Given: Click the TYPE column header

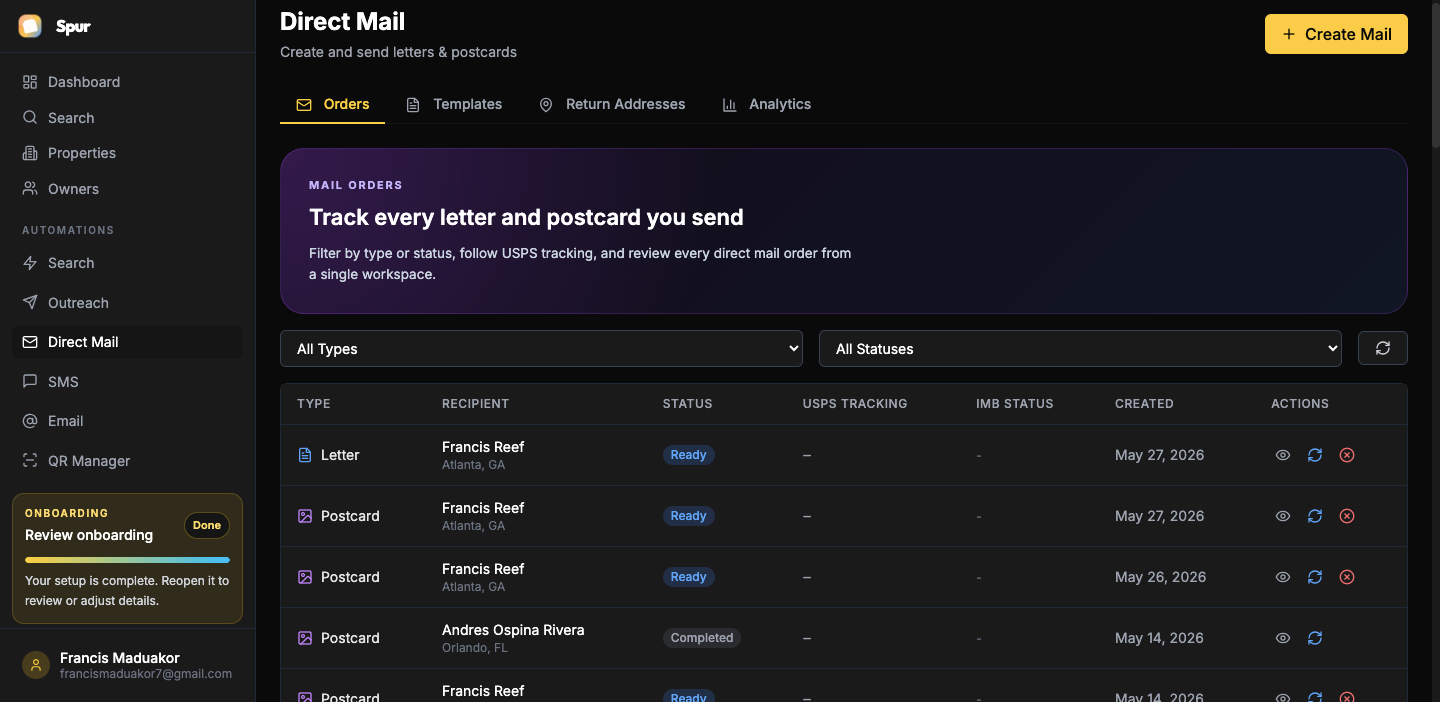Looking at the screenshot, I should [314, 404].
